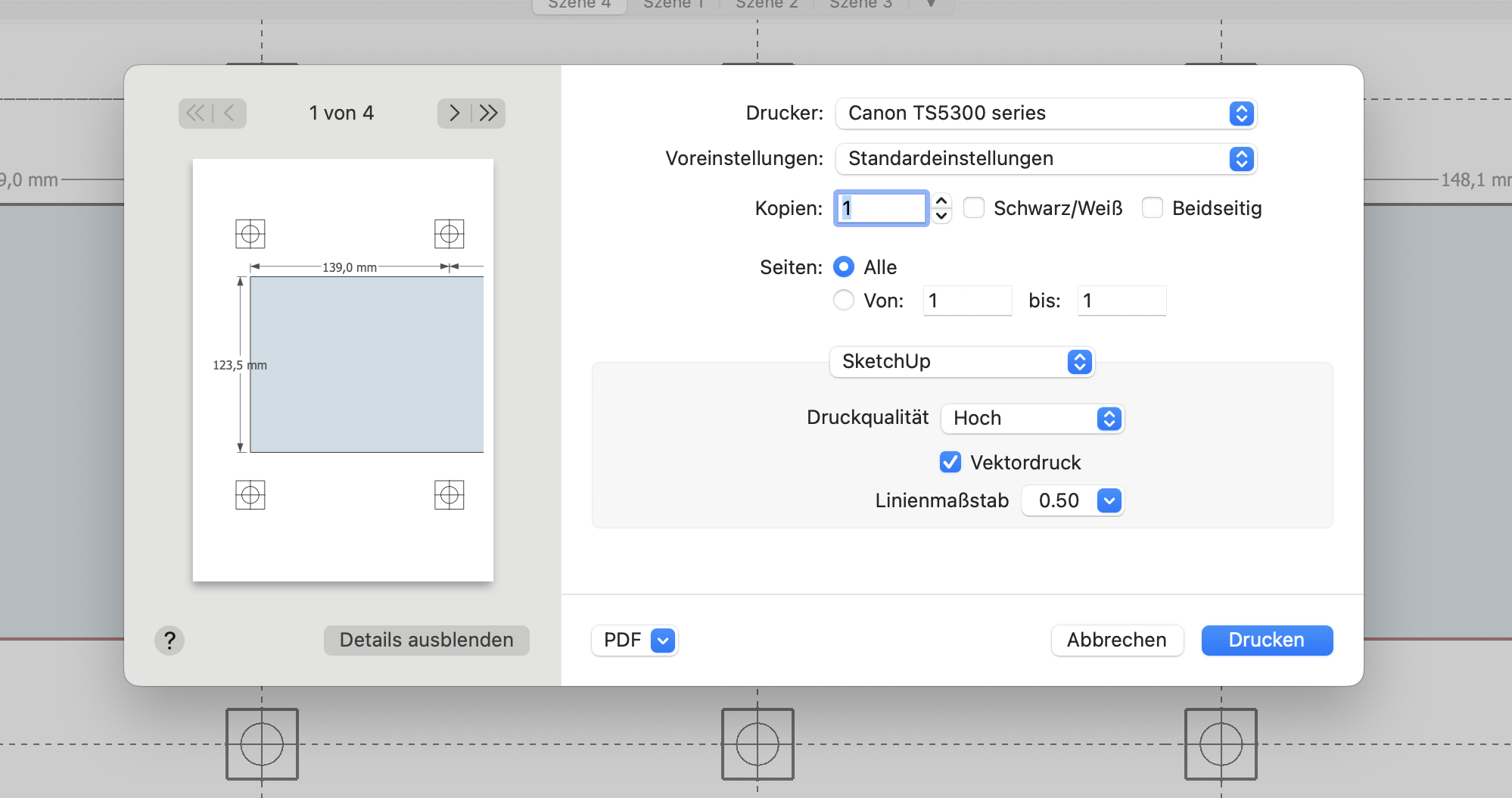1512x798 pixels.
Task: Click Details ausblenden button
Action: pyautogui.click(x=426, y=641)
